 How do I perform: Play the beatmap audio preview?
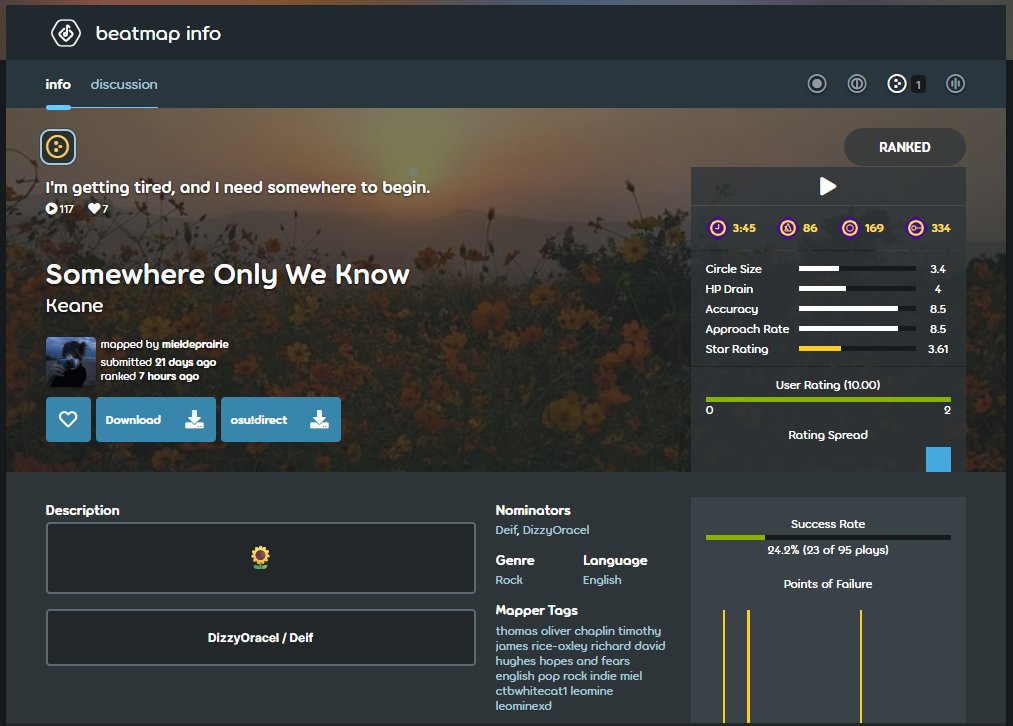[828, 187]
